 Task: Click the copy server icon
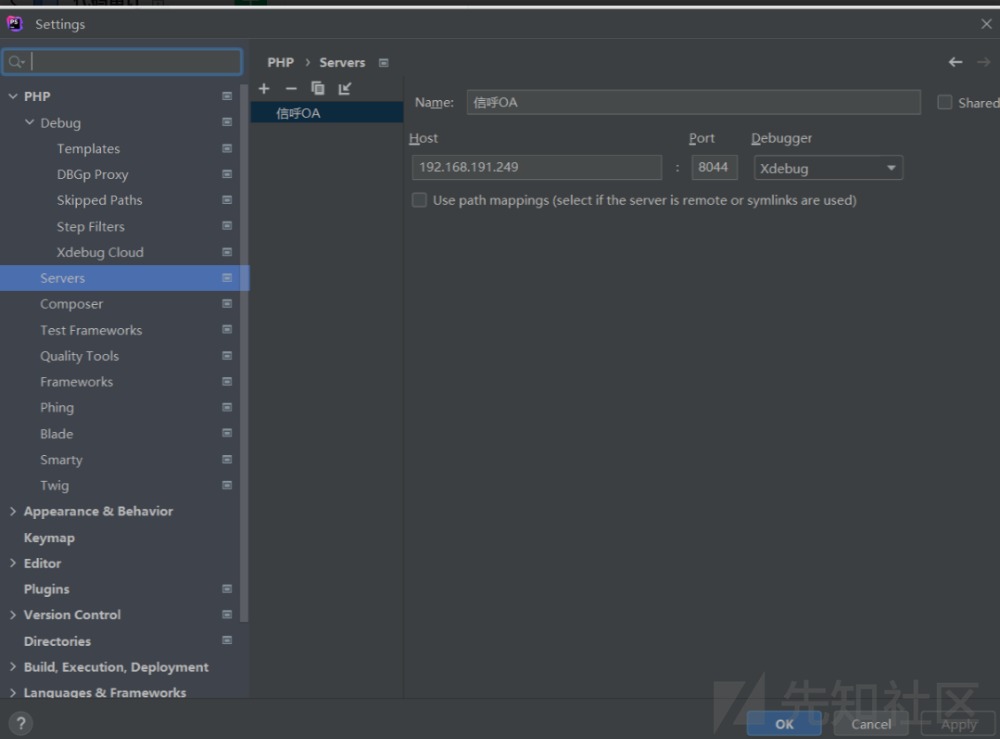318,89
